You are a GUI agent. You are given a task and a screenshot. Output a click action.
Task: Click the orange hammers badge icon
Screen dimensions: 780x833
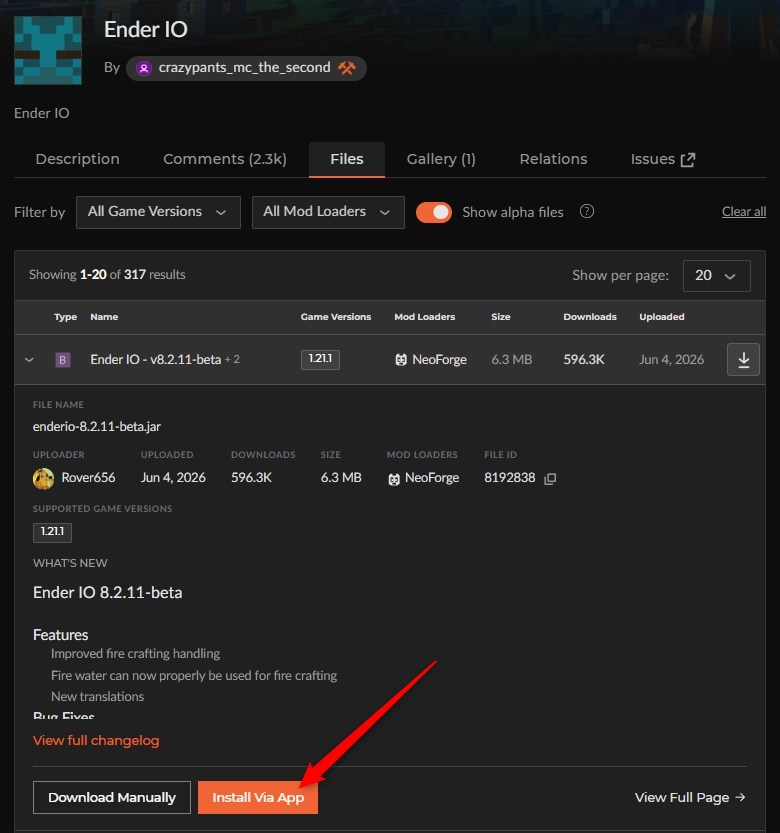click(x=347, y=68)
